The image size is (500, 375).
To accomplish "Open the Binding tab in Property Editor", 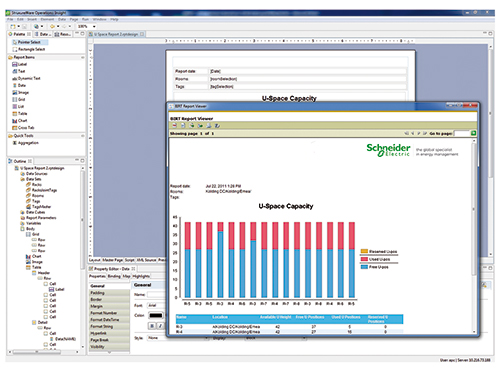I will [x=114, y=276].
